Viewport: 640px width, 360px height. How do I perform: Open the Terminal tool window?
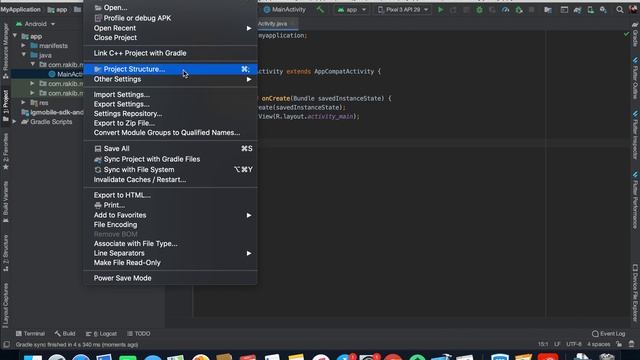coord(30,333)
